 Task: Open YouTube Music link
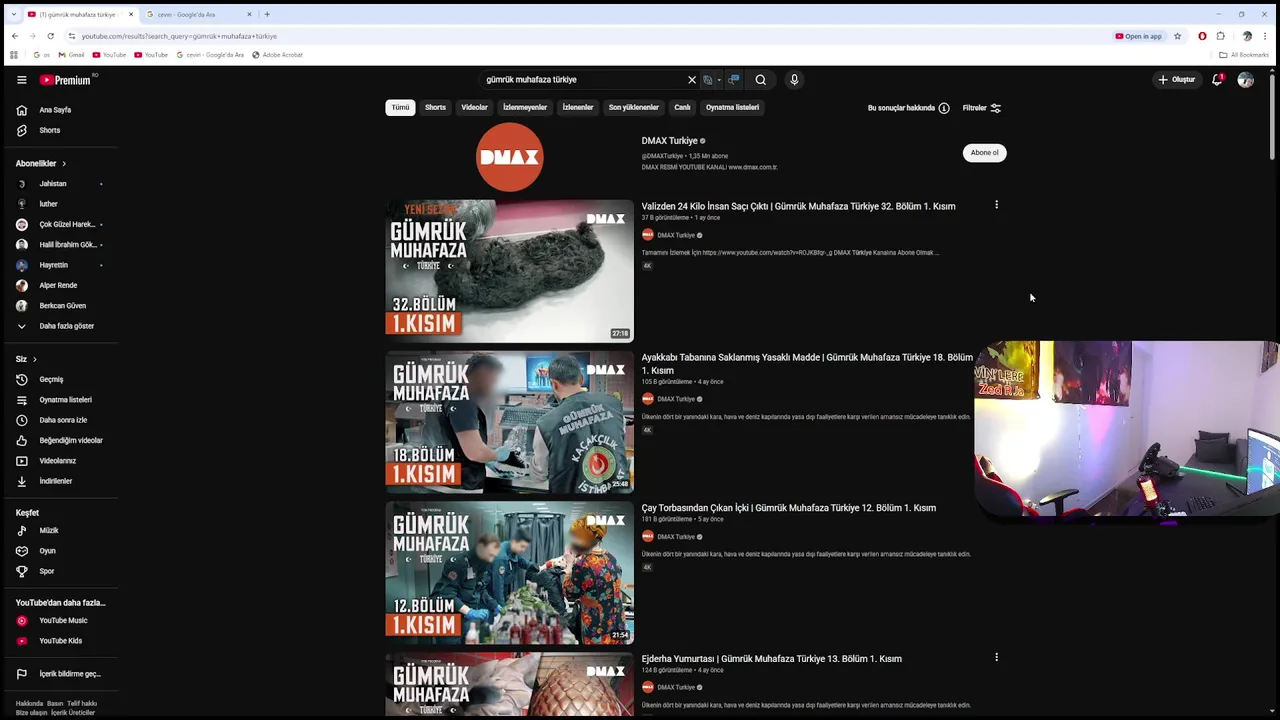tap(63, 620)
